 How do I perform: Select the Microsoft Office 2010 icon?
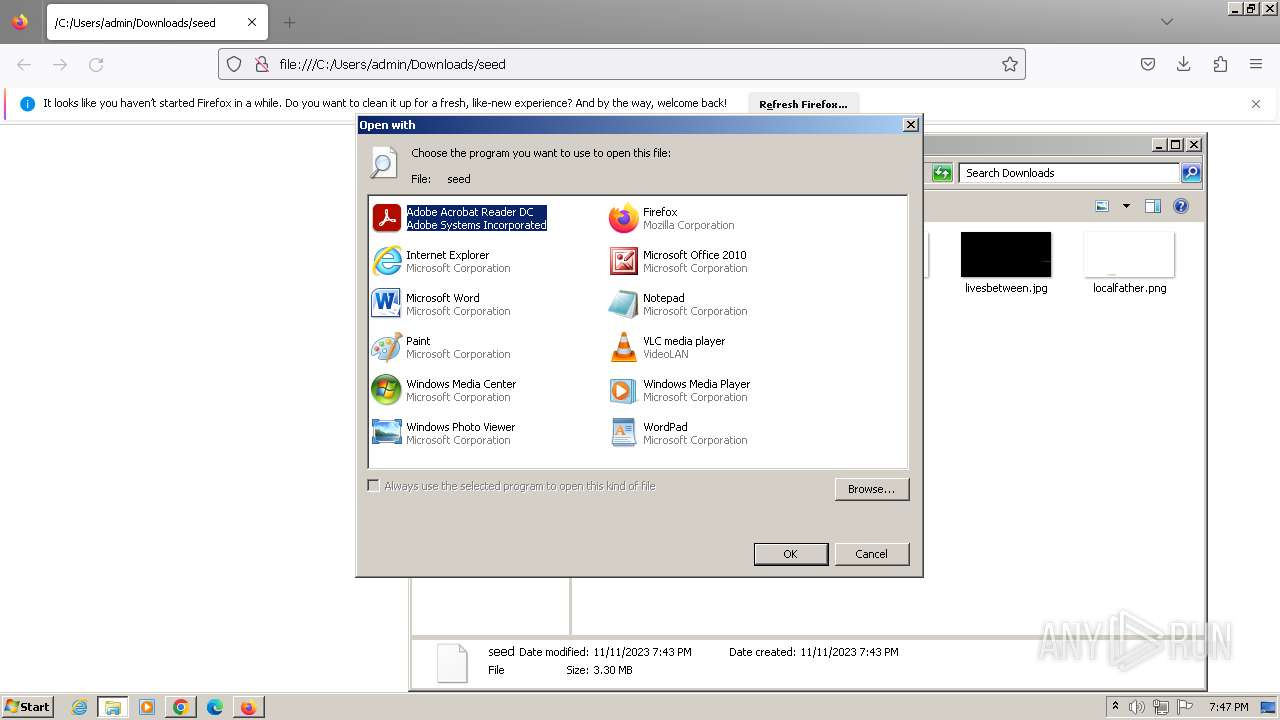623,261
